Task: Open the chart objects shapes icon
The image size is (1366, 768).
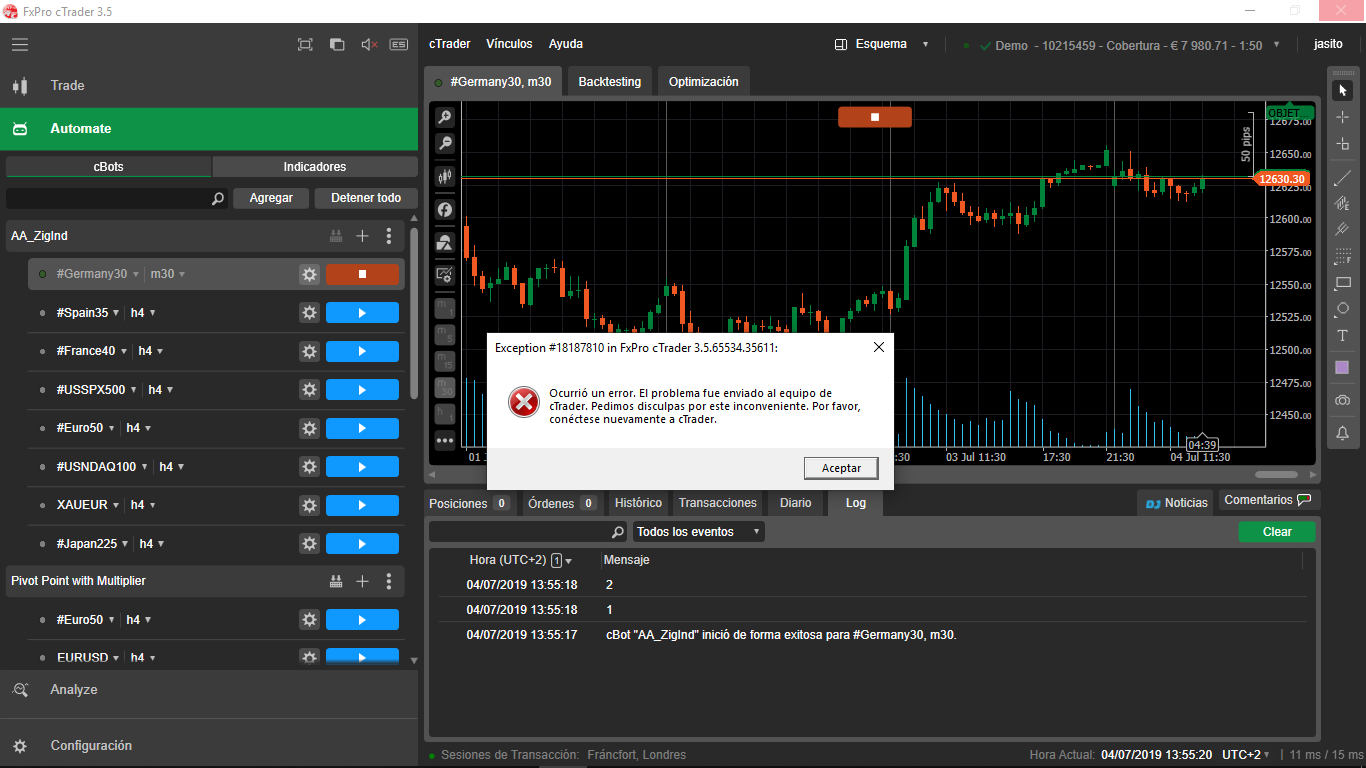Action: click(445, 242)
